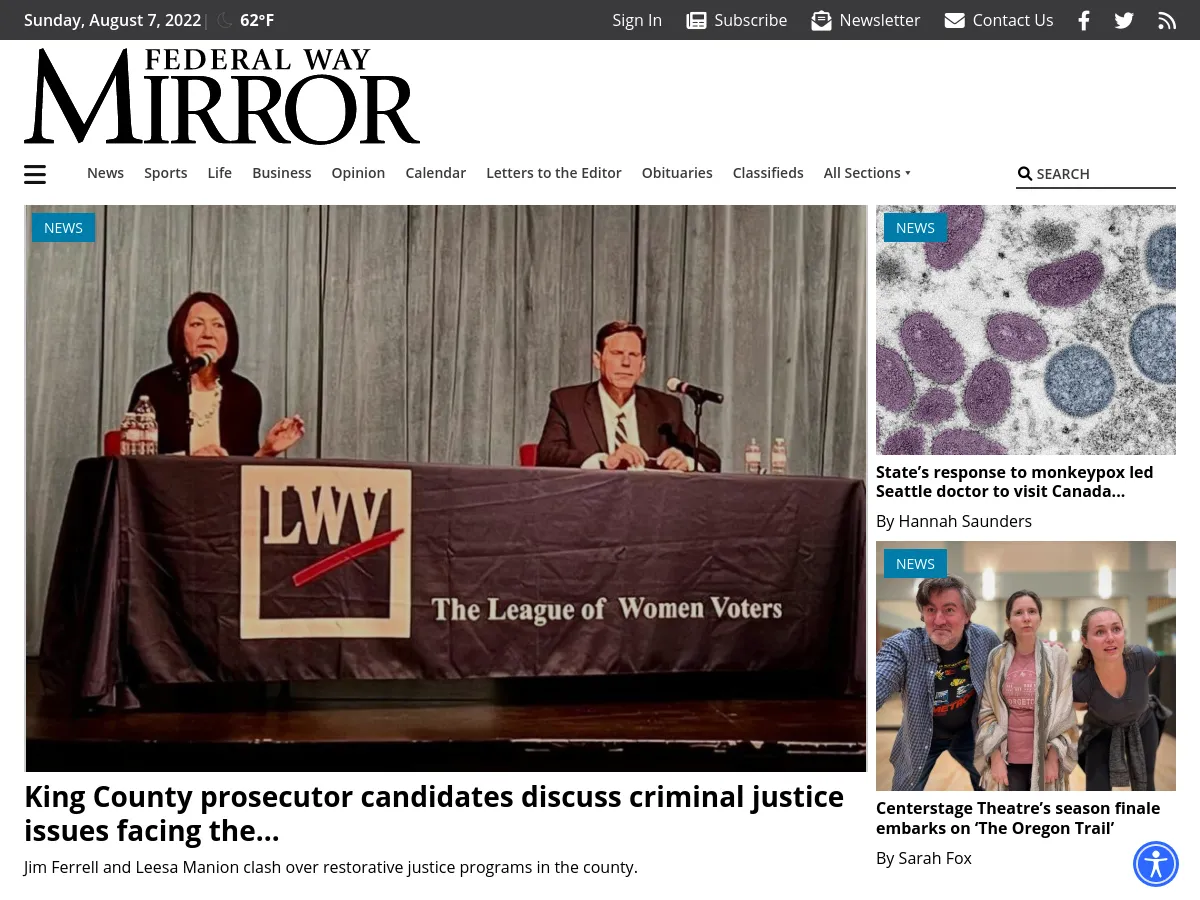Click the NEWS tag on monkeypox image
This screenshot has height=900, width=1200.
915,228
